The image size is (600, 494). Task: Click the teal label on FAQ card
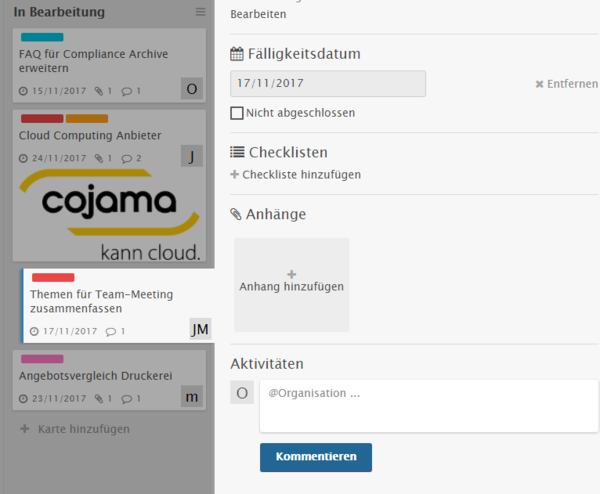(x=42, y=37)
